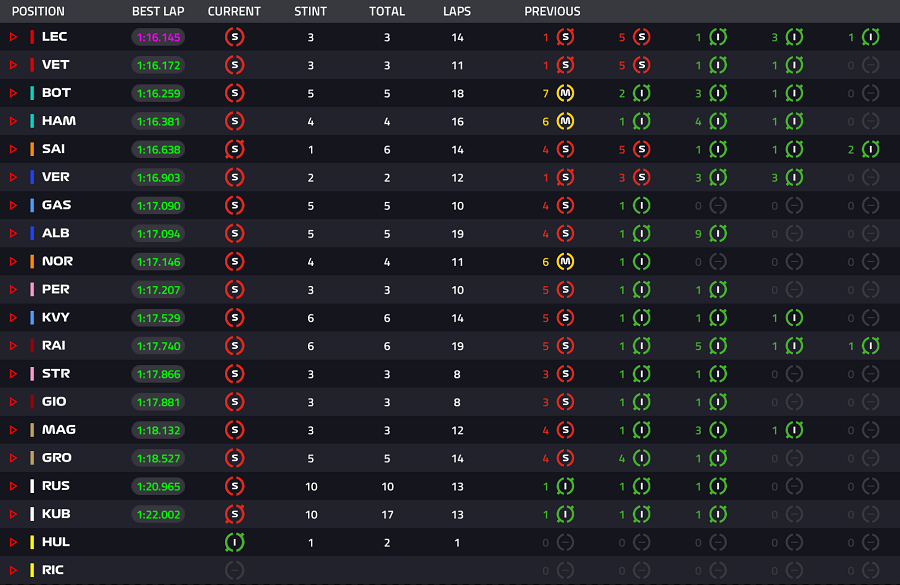Click the PREVIOUS column header
Viewport: 900px width, 585px height.
(x=552, y=11)
